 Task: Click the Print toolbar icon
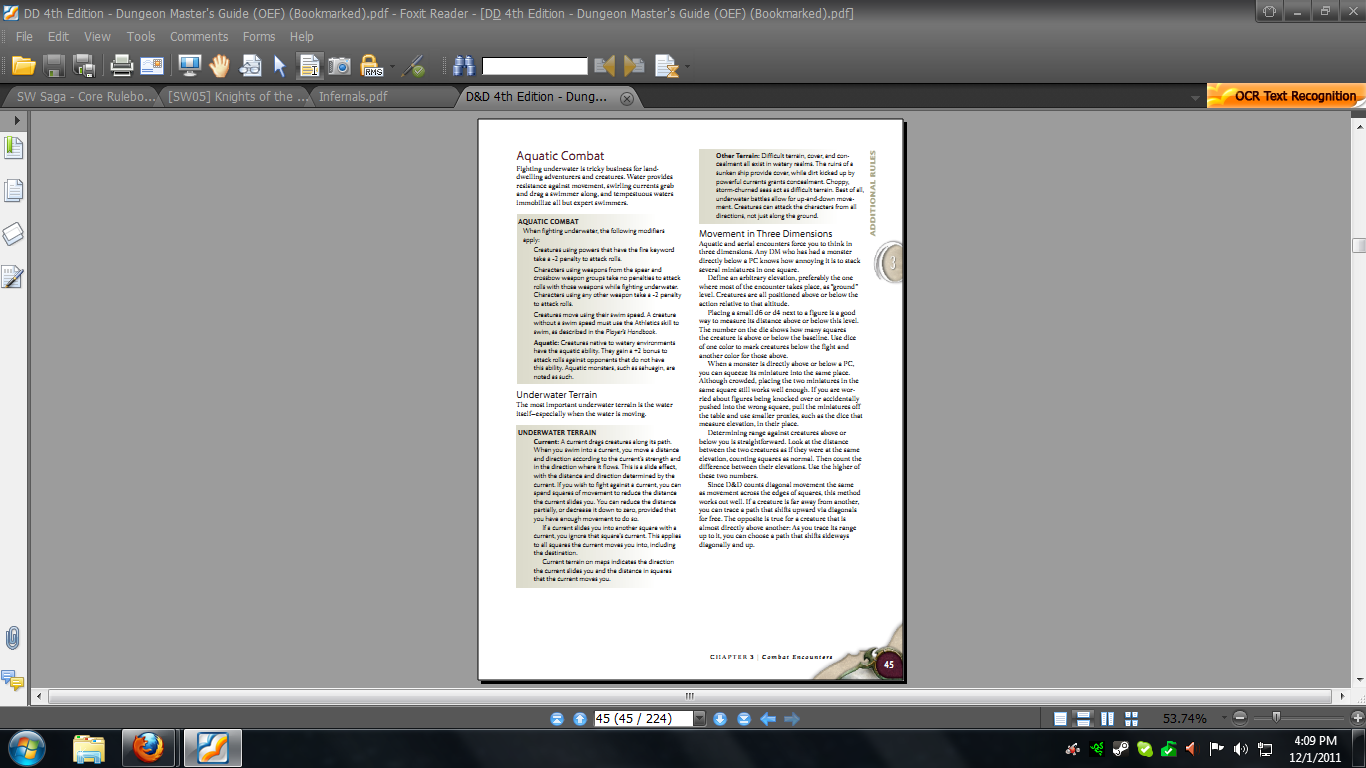(122, 66)
